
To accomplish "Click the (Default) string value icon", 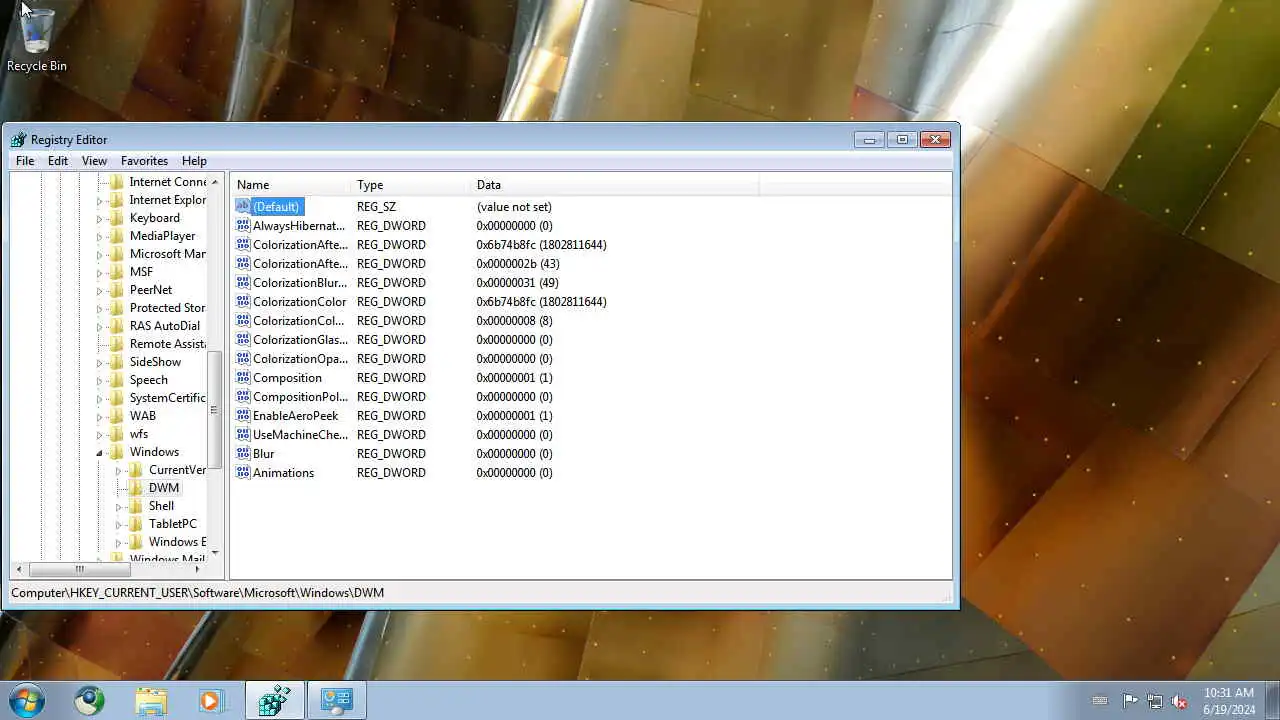I will (x=243, y=207).
